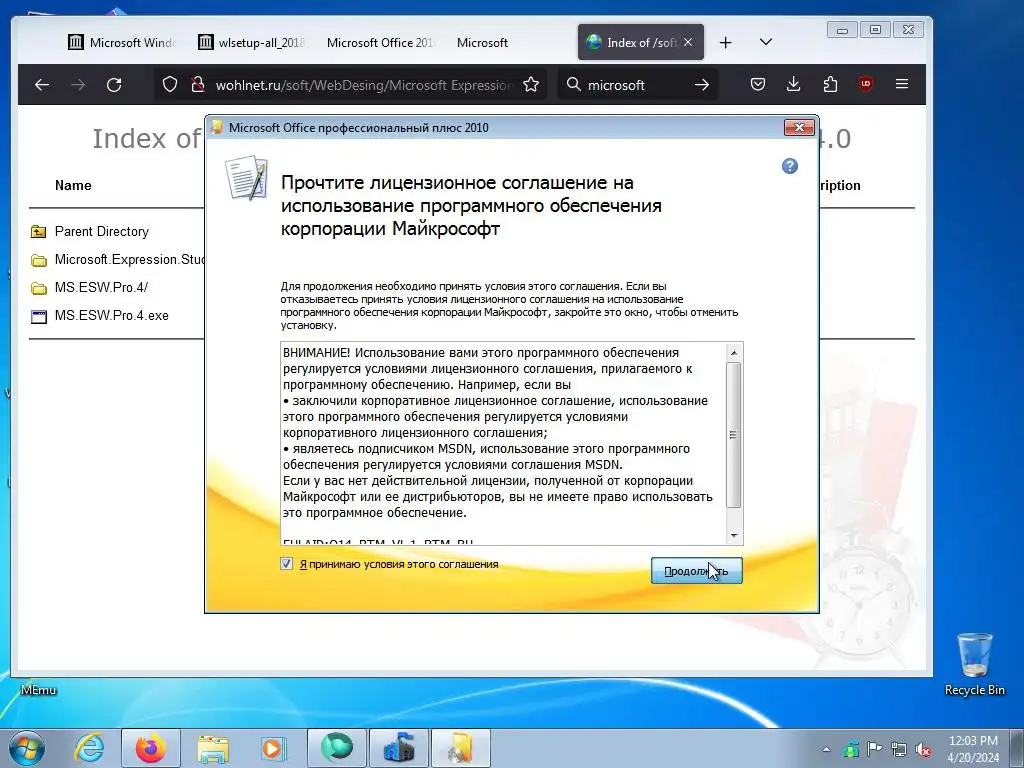1024x768 pixels.
Task: Click the network tray icon
Action: [x=899, y=750]
